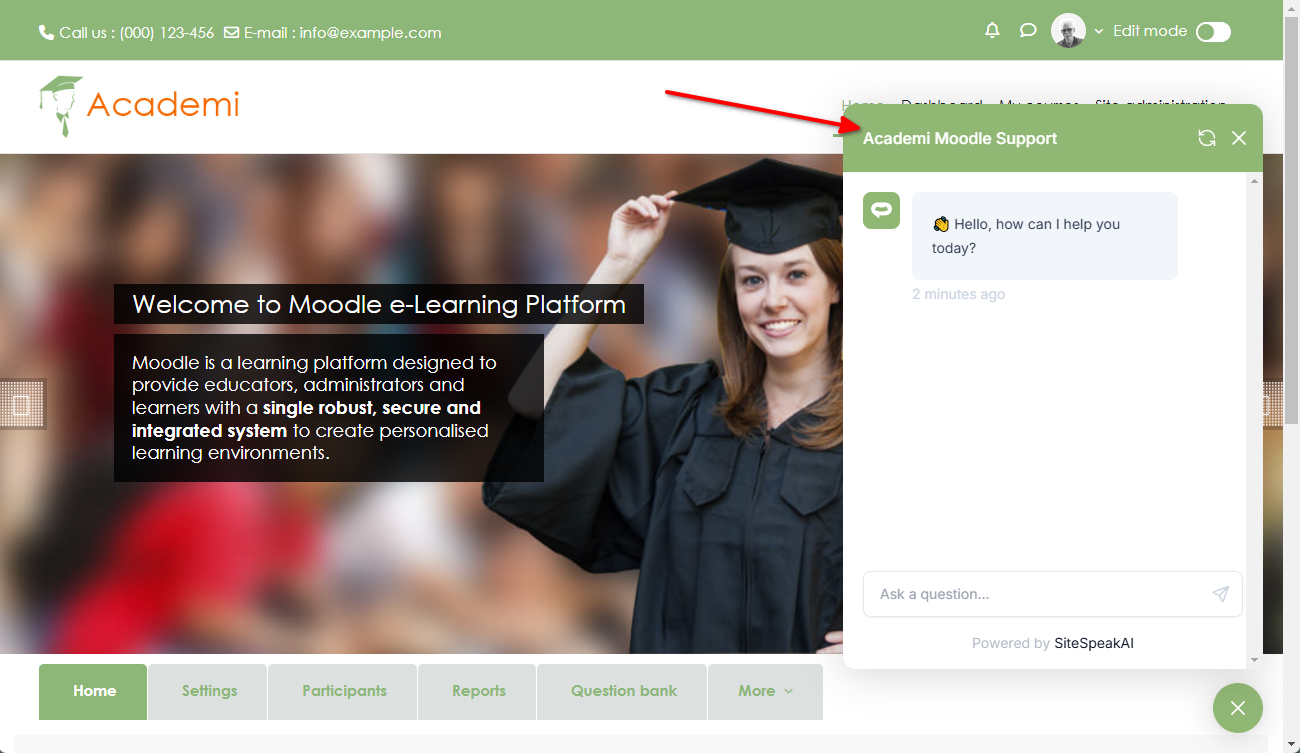Click the 'Welcome to Moodle e-Learning Platform' heading

click(x=379, y=304)
